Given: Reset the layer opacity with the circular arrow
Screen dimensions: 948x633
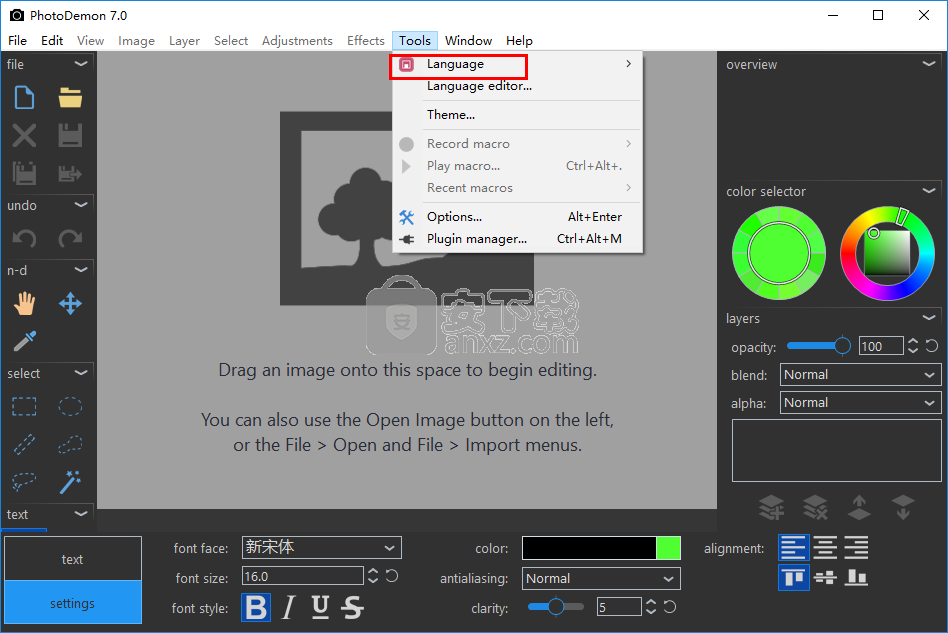Looking at the screenshot, I should [932, 346].
